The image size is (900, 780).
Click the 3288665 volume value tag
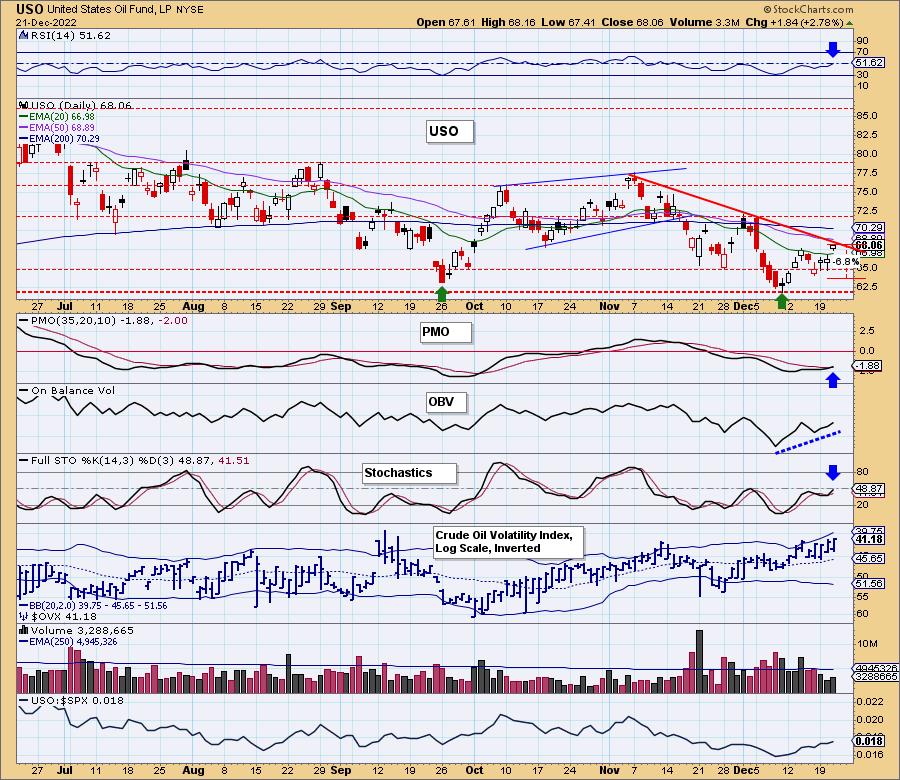(876, 677)
